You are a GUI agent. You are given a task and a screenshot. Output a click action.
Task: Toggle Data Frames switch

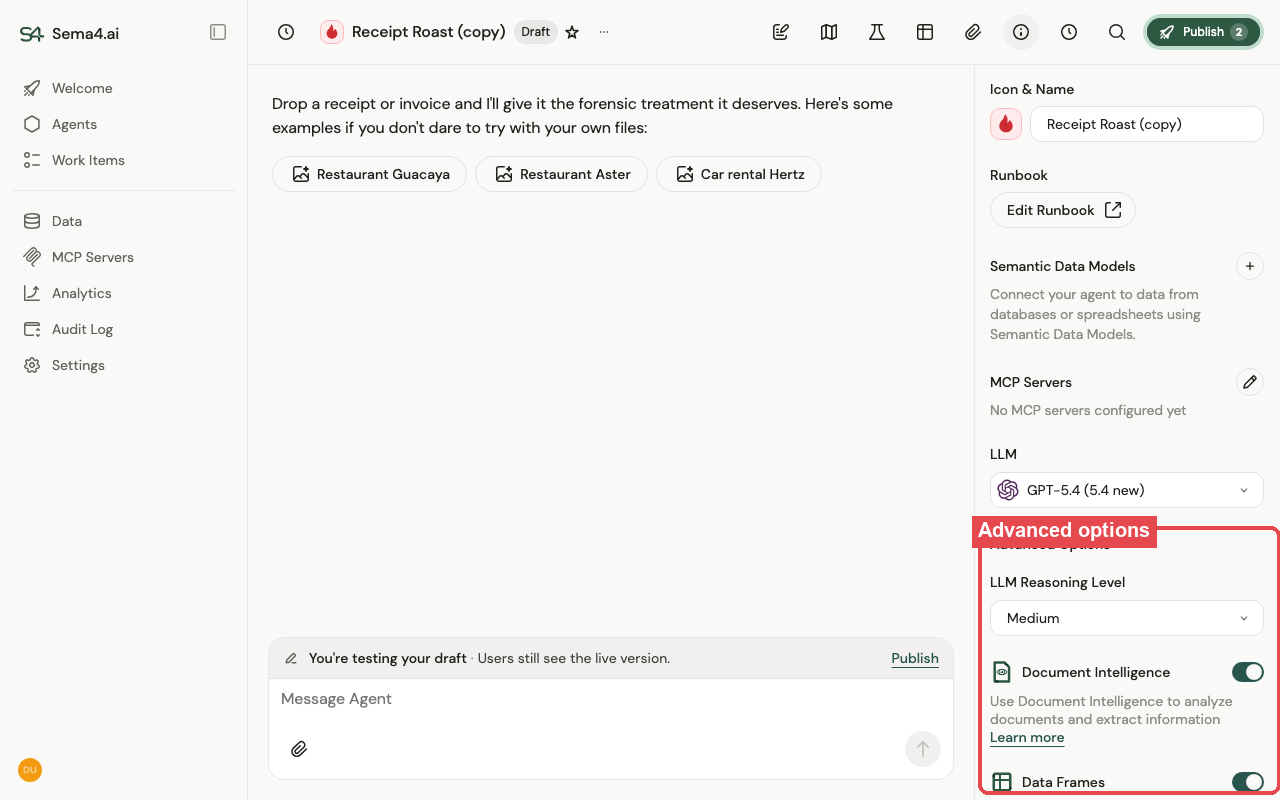coord(1247,782)
